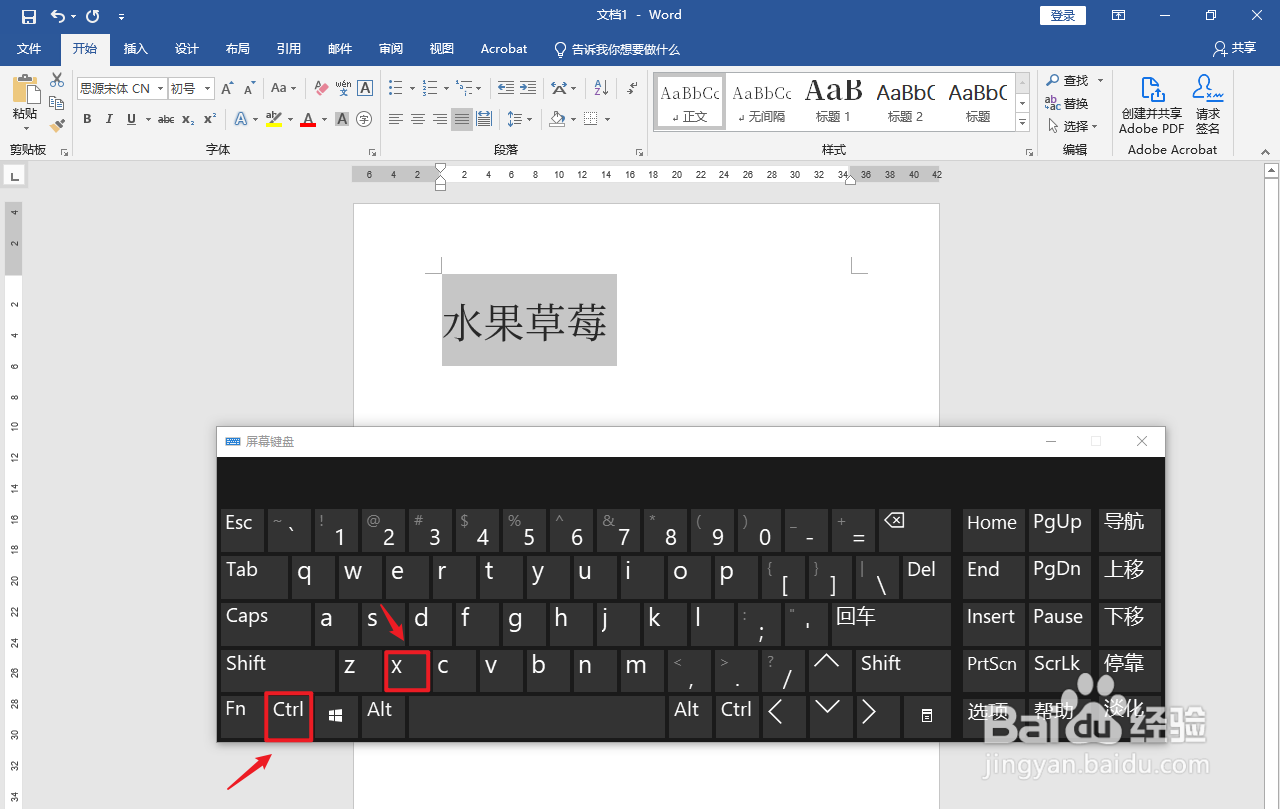This screenshot has width=1280, height=809.
Task: Shrink font size with the smaller A icon
Action: [248, 88]
